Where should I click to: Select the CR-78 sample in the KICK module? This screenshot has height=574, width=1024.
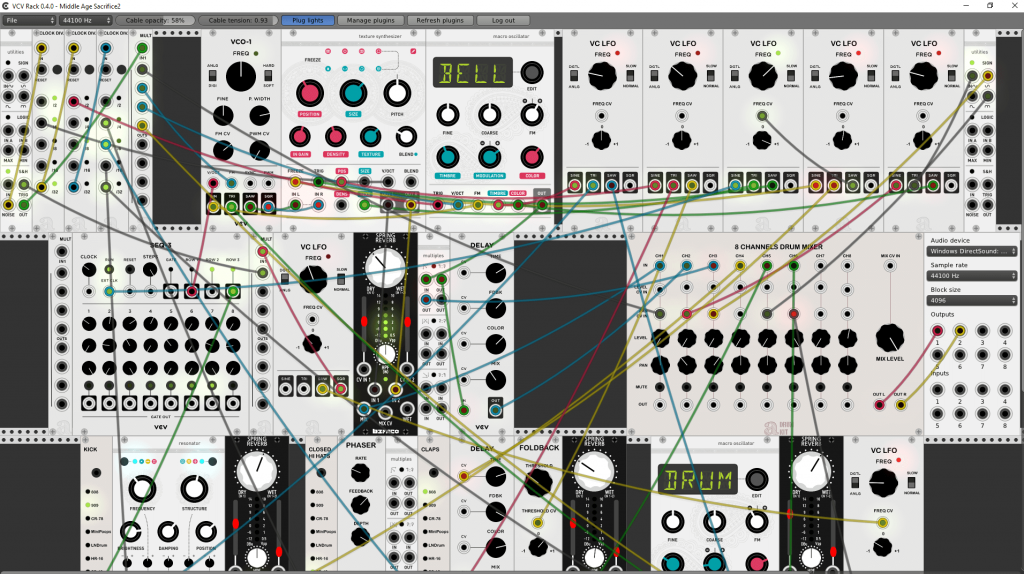[x=88, y=518]
